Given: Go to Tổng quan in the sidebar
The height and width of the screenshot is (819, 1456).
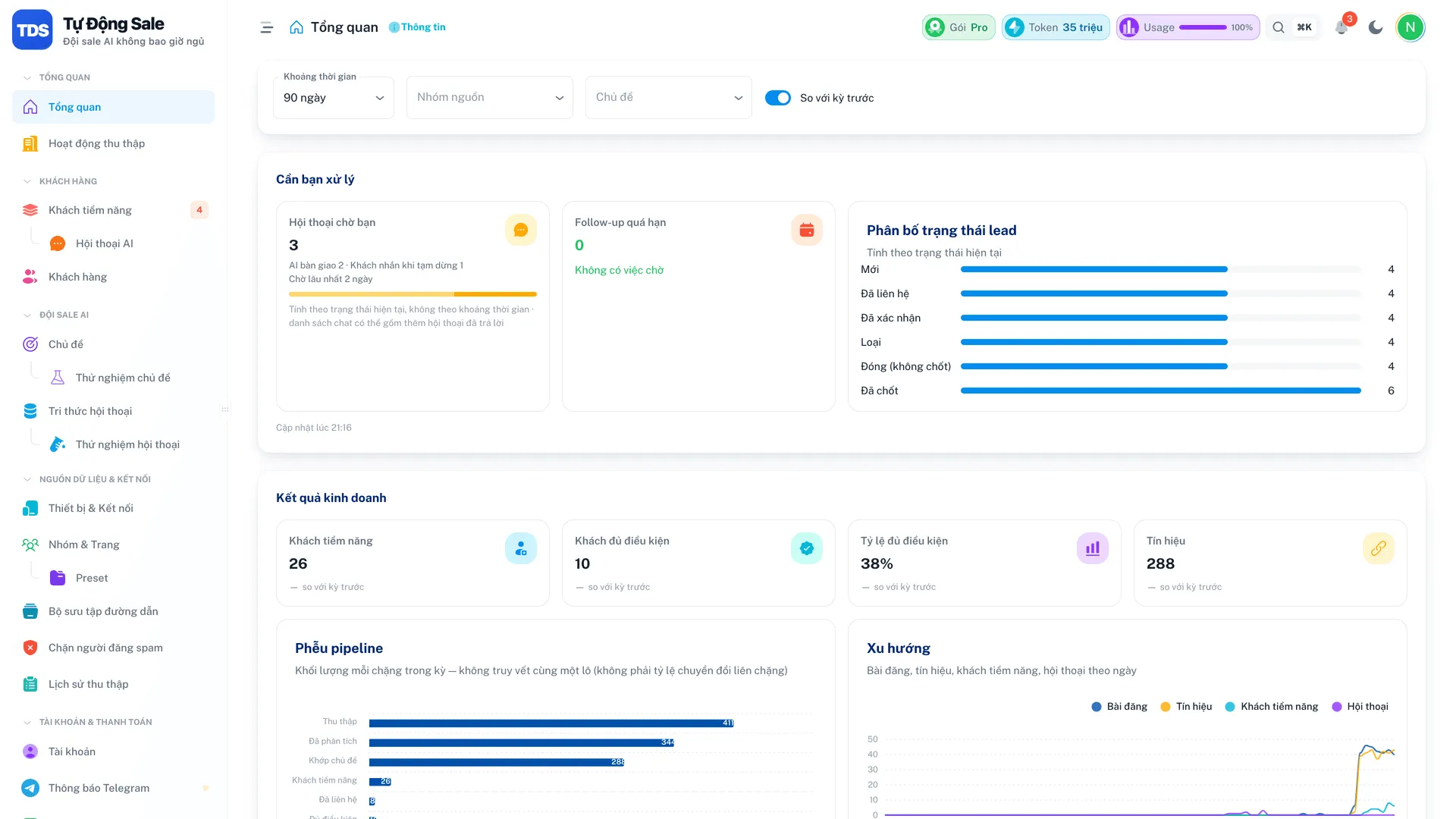Looking at the screenshot, I should (x=114, y=107).
